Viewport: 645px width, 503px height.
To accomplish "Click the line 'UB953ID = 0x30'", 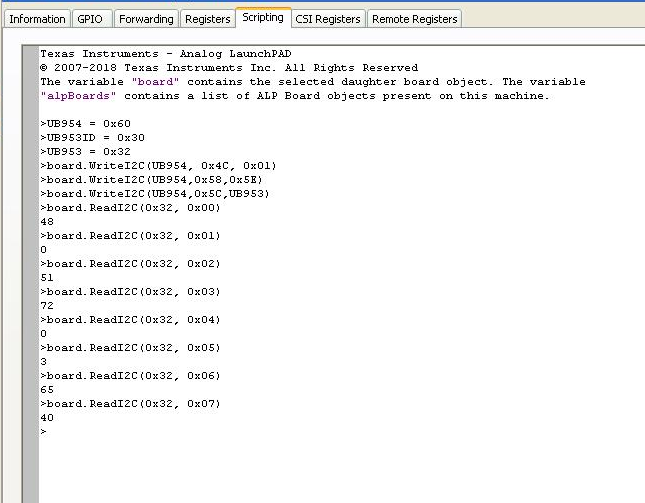I will click(x=93, y=138).
